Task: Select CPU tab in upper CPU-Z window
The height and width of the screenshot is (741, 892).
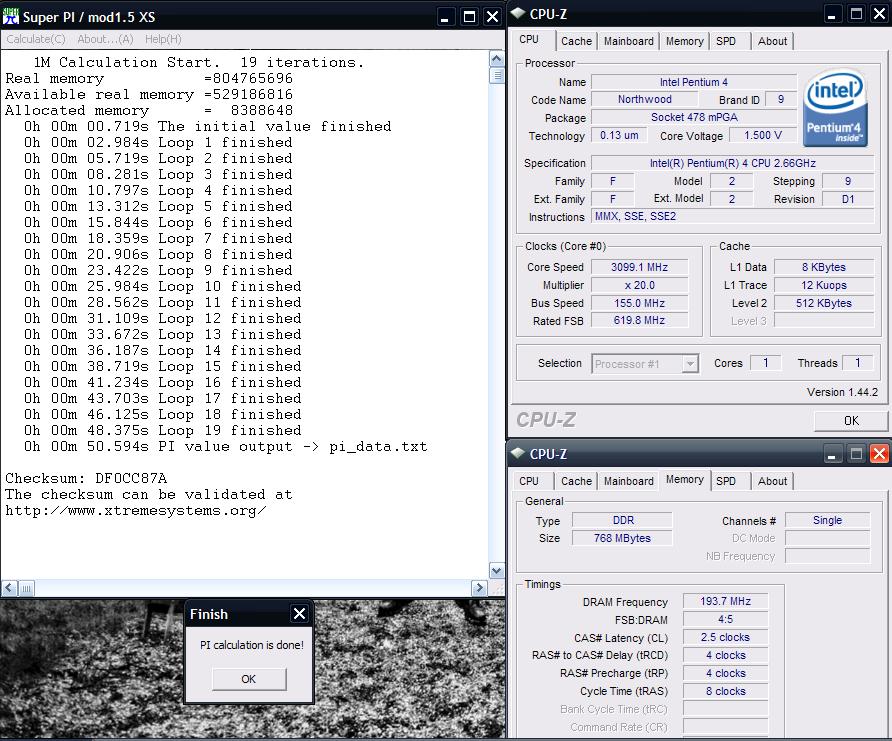Action: (529, 39)
